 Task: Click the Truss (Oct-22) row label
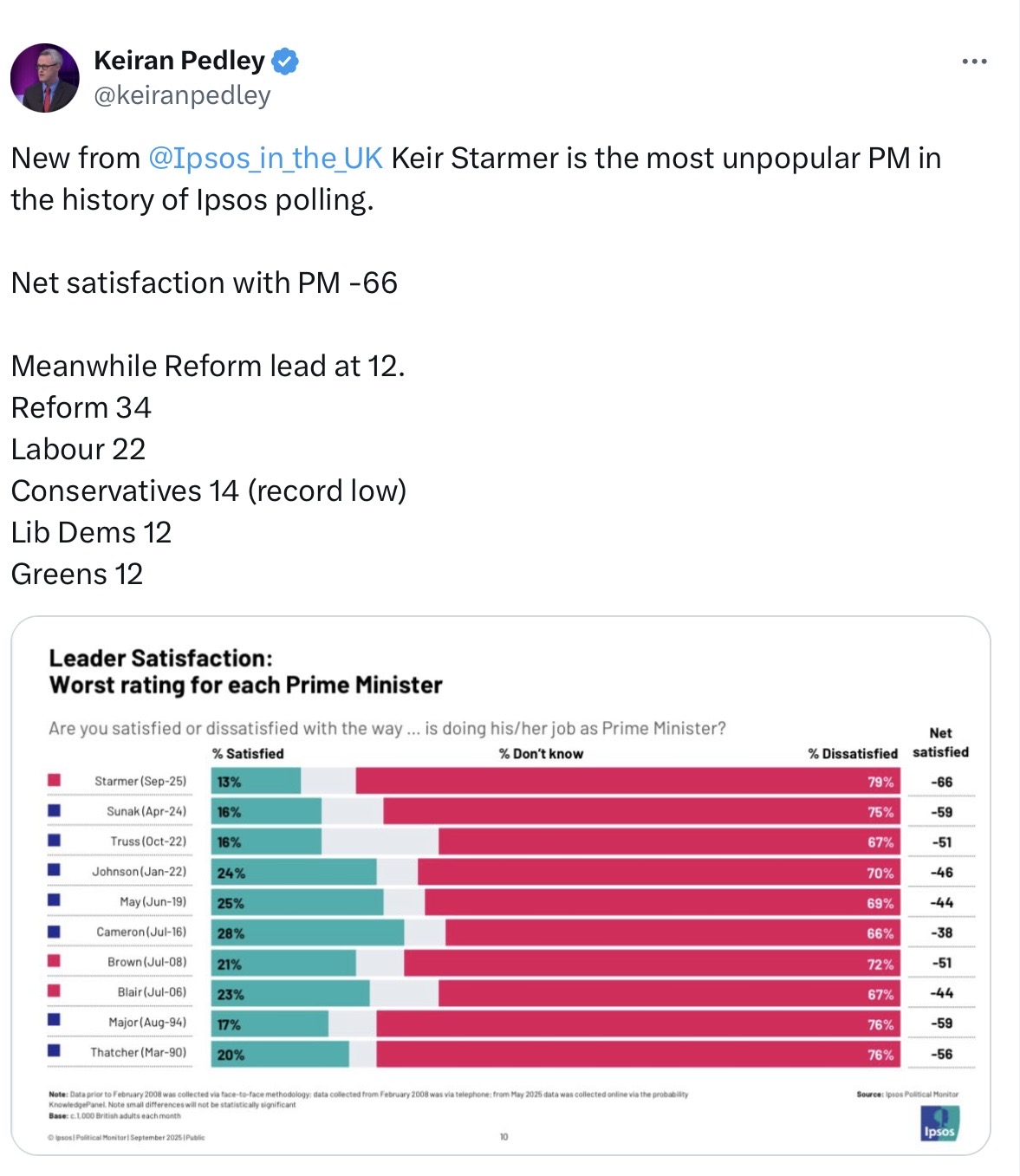[x=147, y=841]
